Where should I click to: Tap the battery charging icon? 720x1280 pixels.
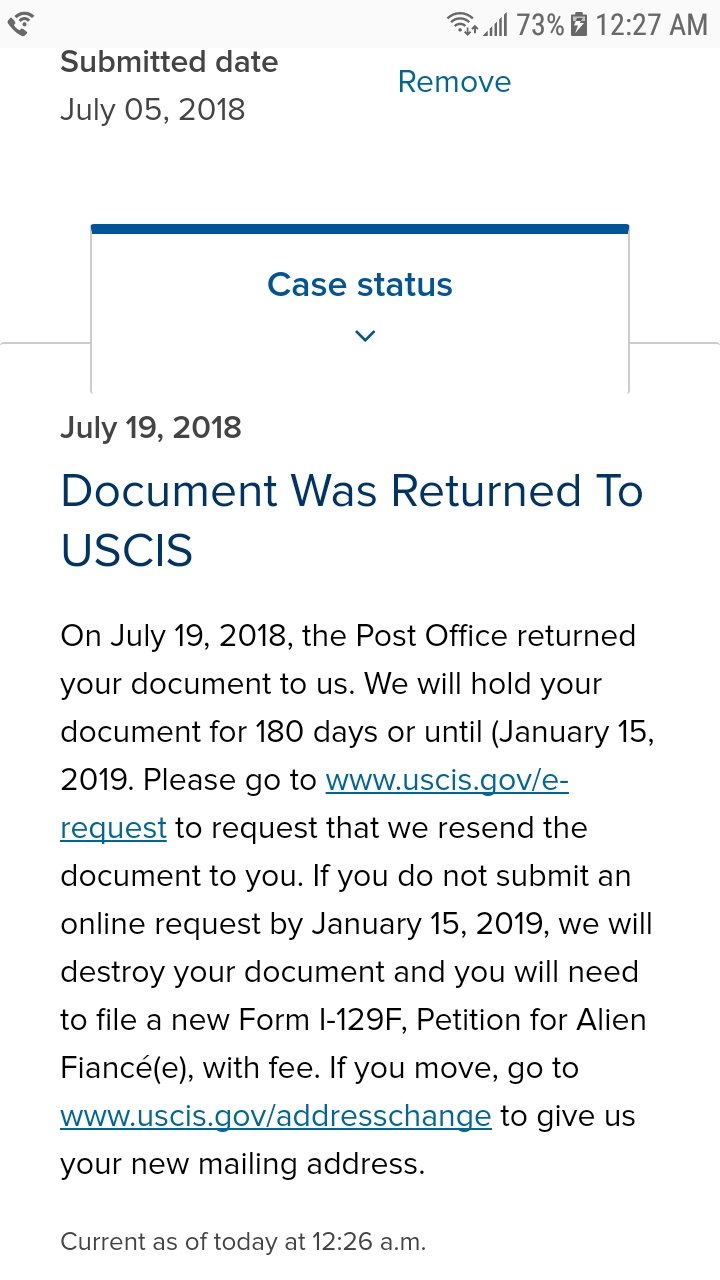click(x=578, y=24)
